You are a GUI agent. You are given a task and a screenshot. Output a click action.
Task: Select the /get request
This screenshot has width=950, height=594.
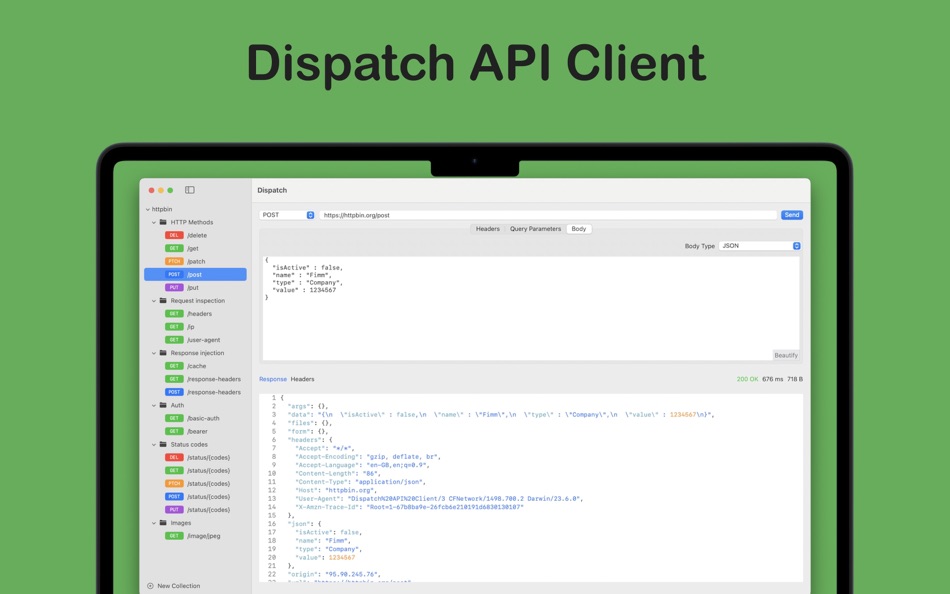click(195, 249)
